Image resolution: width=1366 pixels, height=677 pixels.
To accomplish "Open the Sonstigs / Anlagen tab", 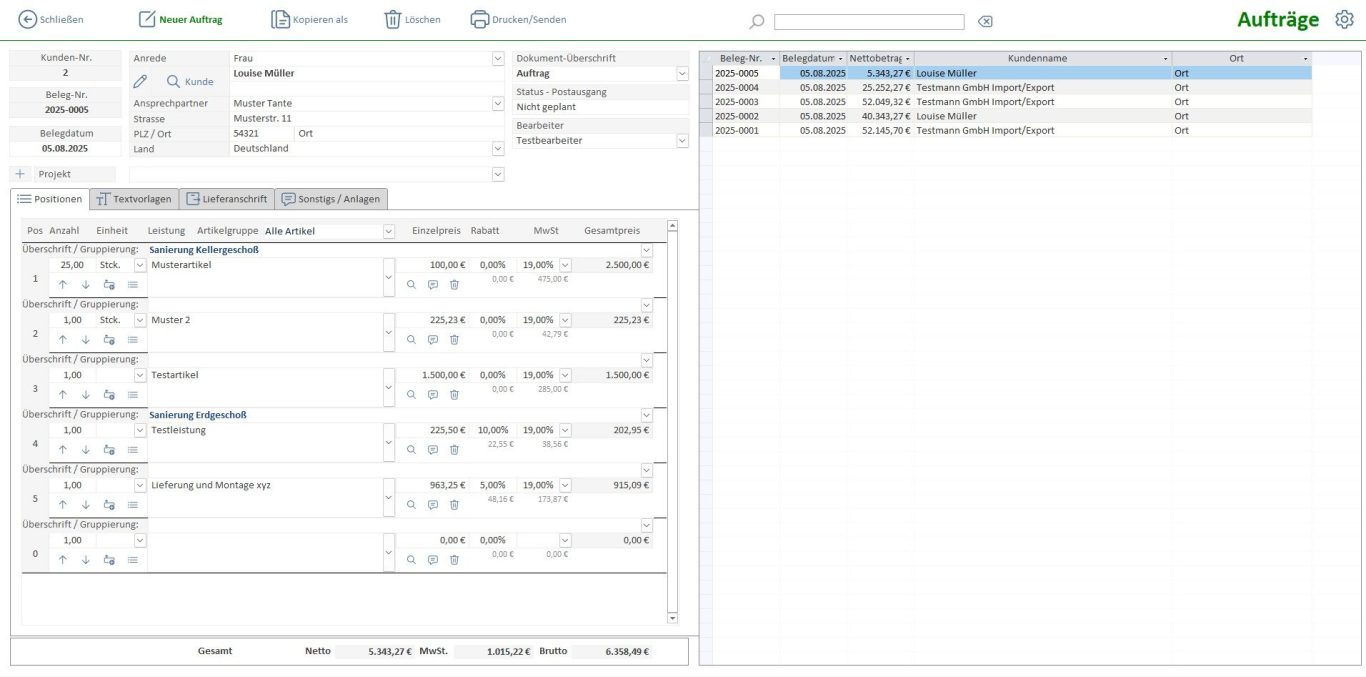I will (x=331, y=199).
